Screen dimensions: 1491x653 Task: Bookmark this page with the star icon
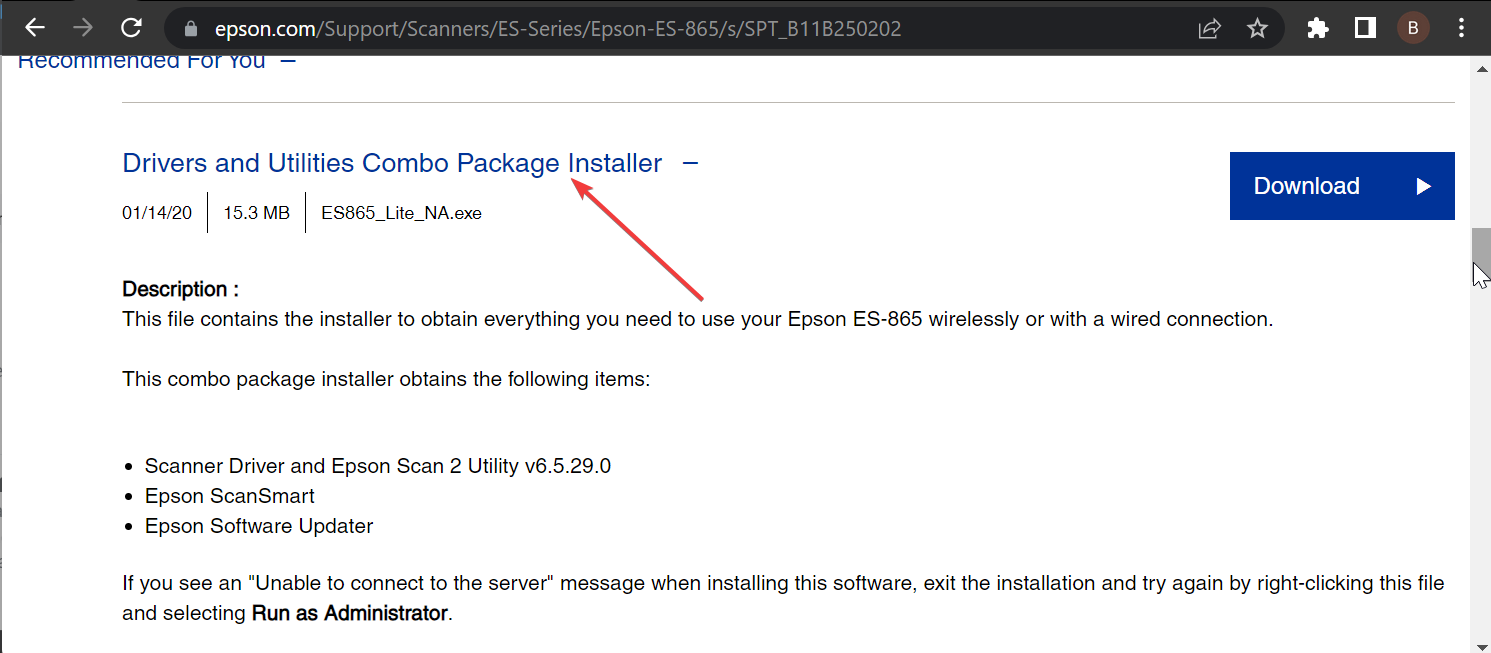[1257, 29]
